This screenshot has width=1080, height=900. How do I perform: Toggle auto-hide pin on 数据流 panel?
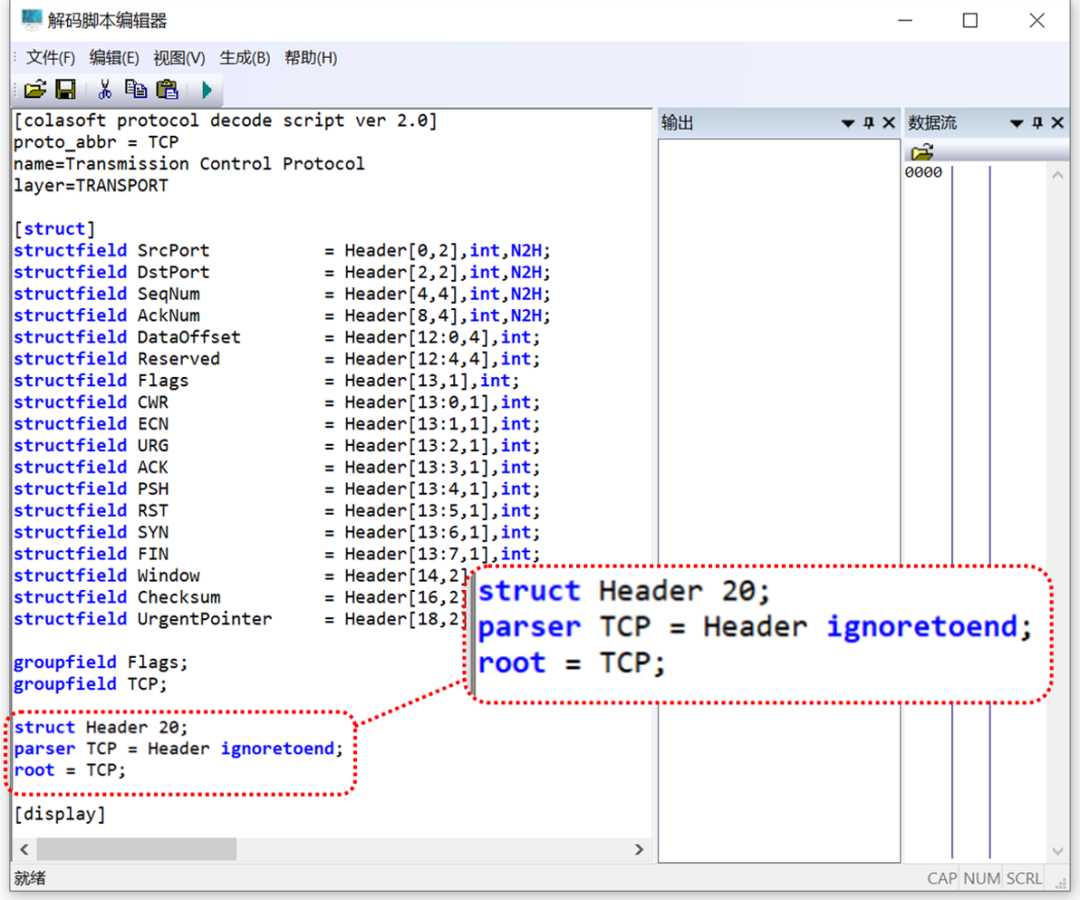coord(1037,123)
